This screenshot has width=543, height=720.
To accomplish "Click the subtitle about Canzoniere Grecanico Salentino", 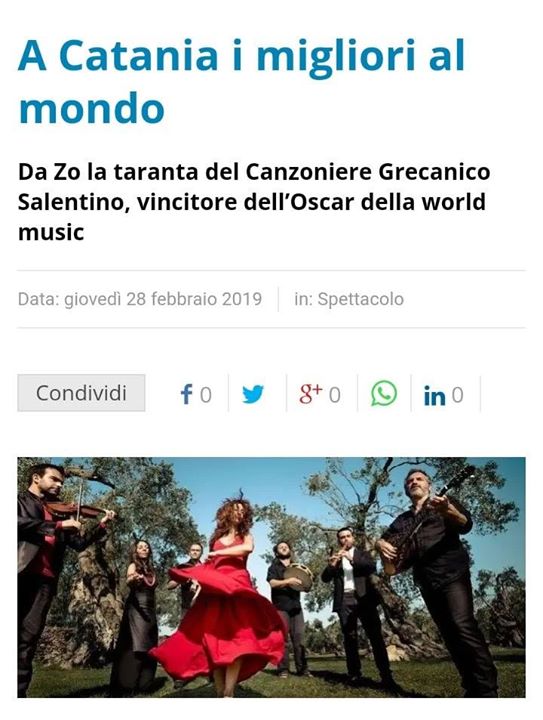I will coord(254,202).
